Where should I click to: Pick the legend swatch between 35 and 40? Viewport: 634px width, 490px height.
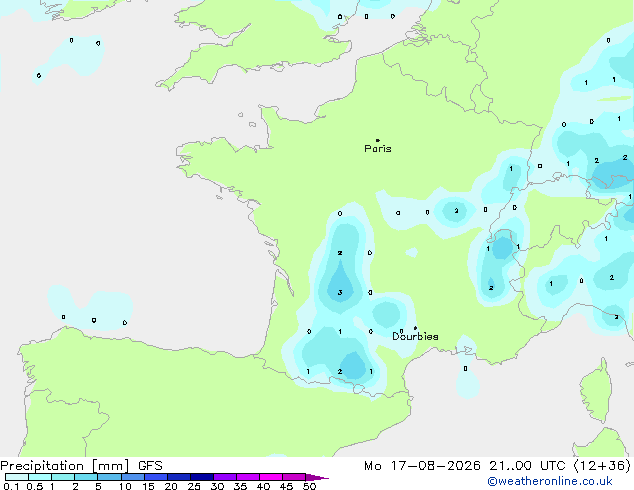tap(248, 477)
